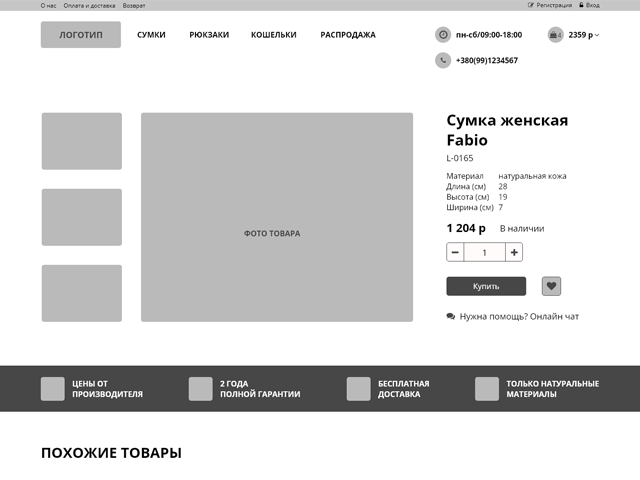The width and height of the screenshot is (640, 480).
Task: Click the working hours text пн-сб/09:00-18:00
Action: coord(489,35)
